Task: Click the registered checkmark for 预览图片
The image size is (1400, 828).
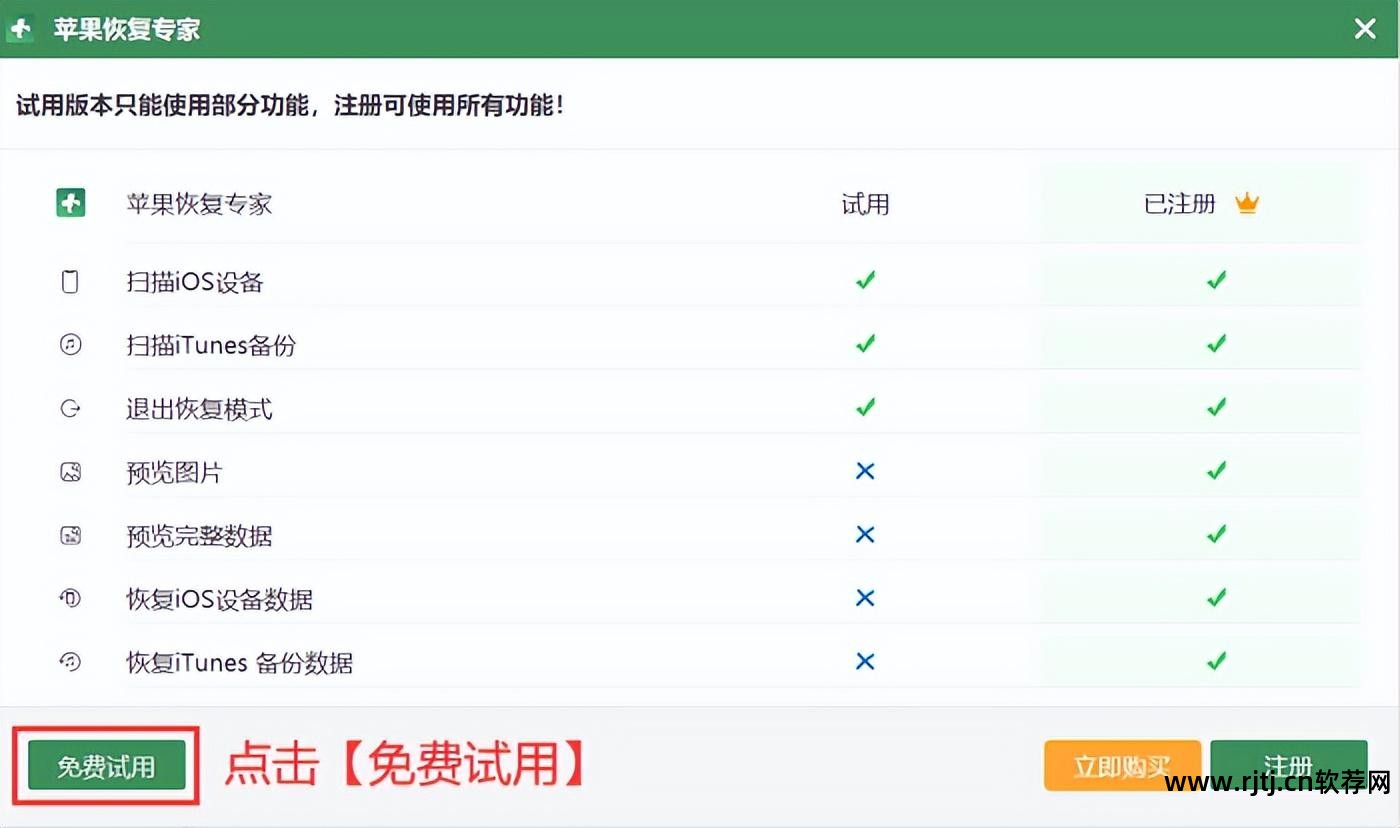Action: (x=1216, y=470)
